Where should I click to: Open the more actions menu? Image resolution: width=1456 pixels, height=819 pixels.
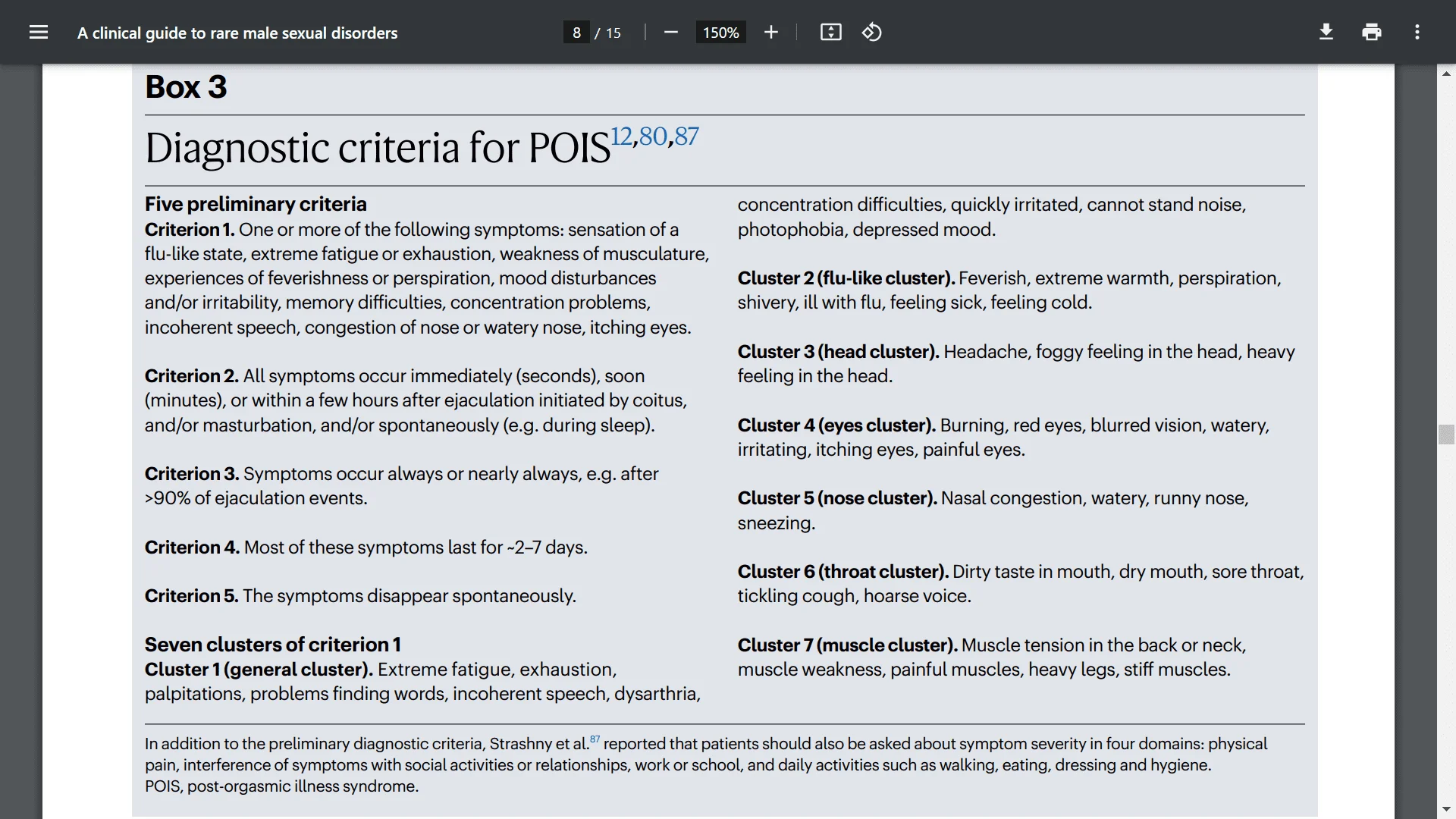tap(1417, 33)
